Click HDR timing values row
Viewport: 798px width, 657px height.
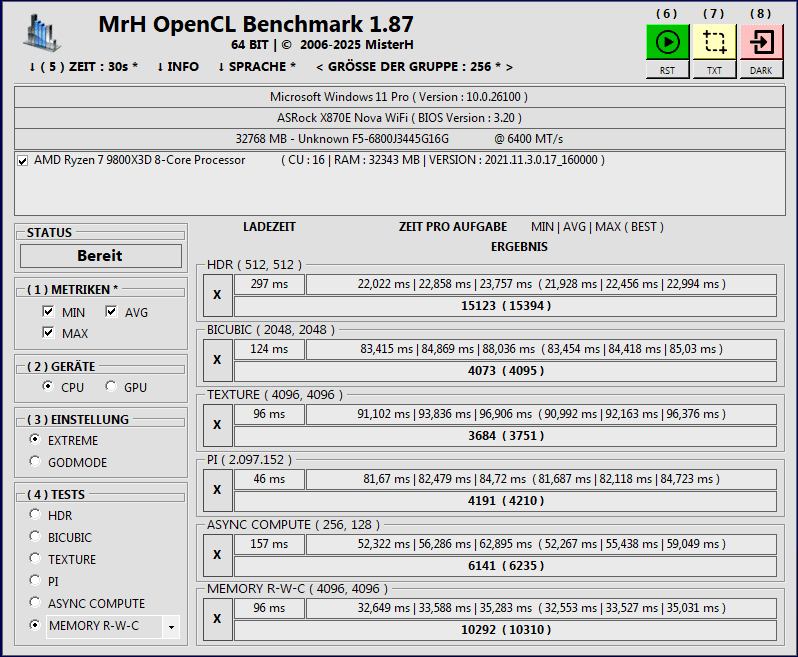tap(542, 284)
